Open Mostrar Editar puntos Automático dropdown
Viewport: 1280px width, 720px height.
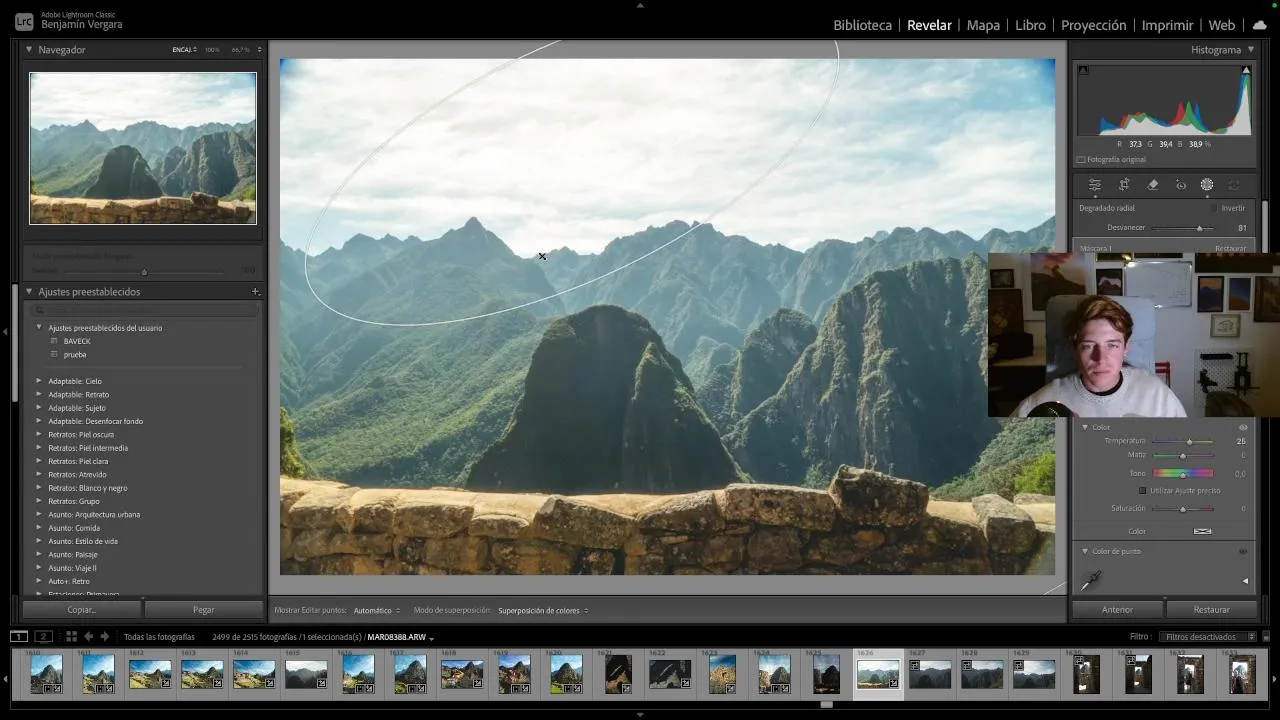pos(376,610)
